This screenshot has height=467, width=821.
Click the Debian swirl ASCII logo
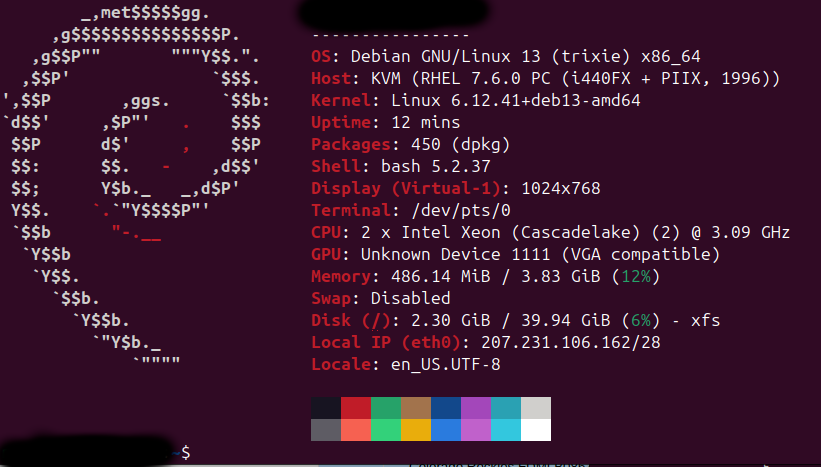(136, 187)
